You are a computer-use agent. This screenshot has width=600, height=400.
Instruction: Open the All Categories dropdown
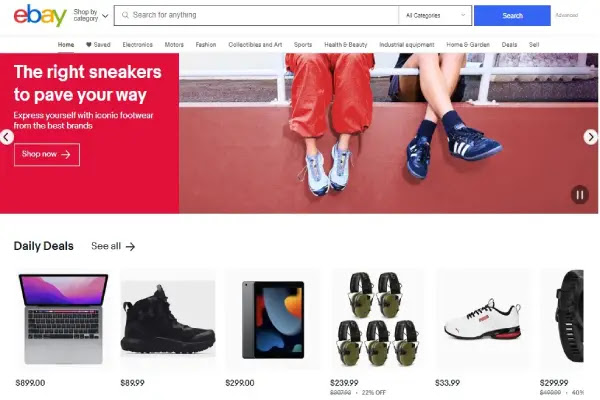pyautogui.click(x=435, y=15)
